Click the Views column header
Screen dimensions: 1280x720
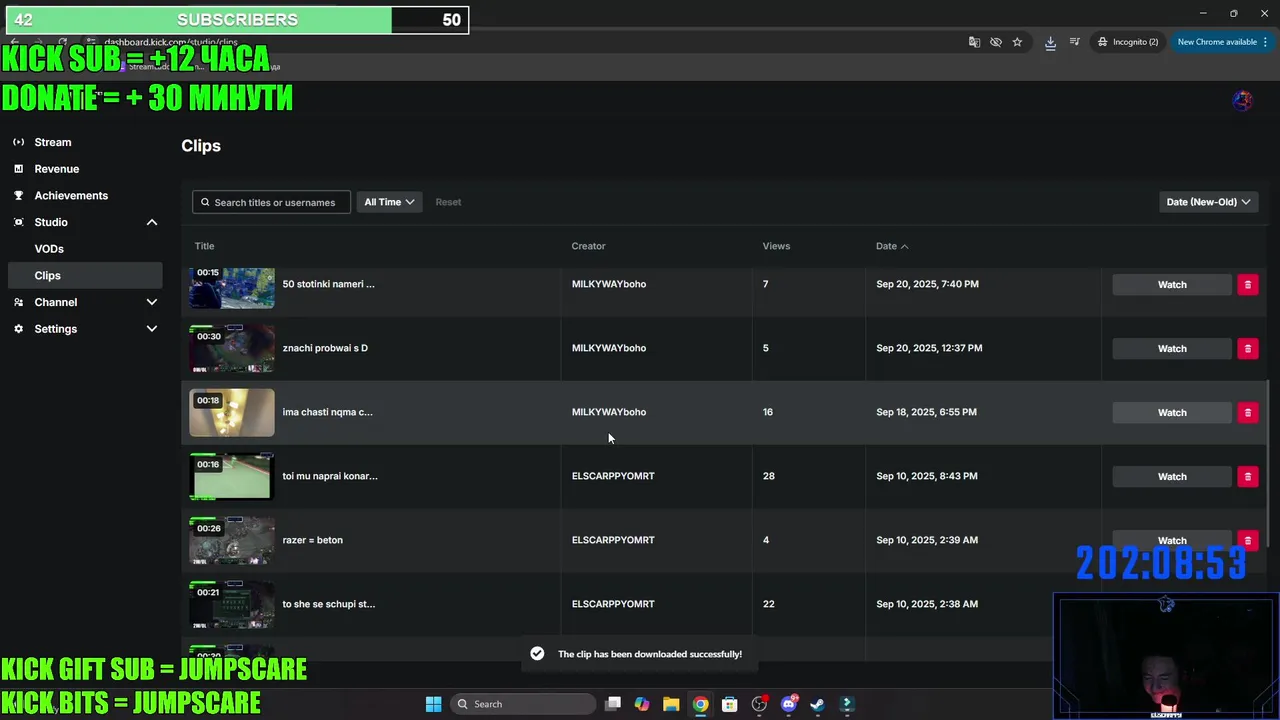click(776, 246)
